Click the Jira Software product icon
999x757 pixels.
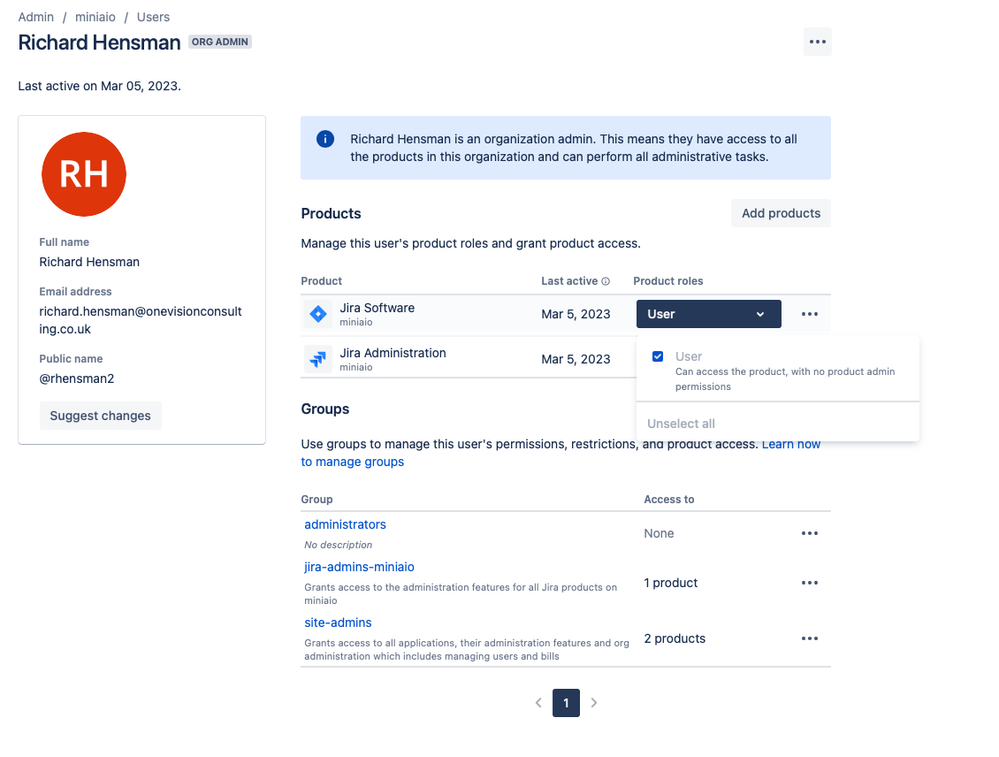coord(318,314)
